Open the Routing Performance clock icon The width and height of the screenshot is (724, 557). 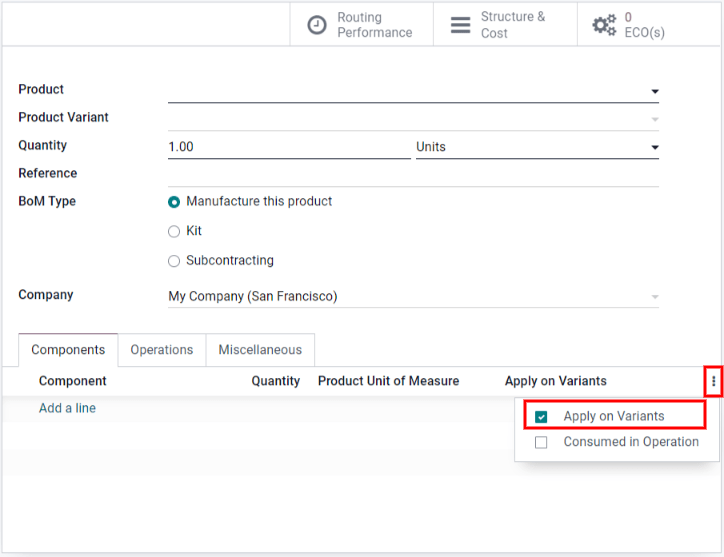[x=317, y=25]
